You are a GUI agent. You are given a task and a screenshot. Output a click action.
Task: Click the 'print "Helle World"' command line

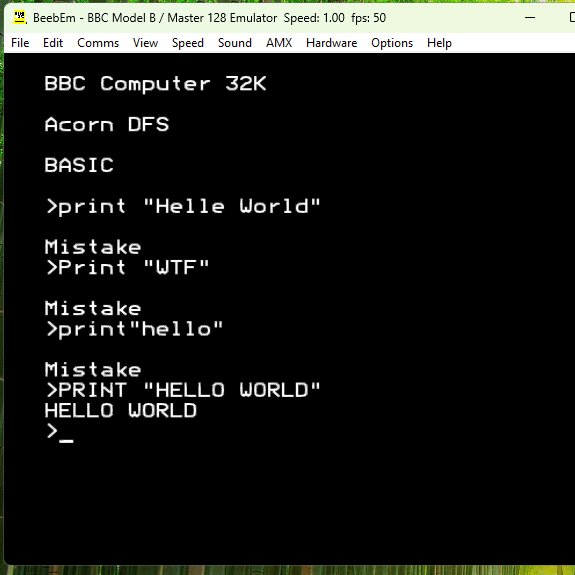click(x=183, y=206)
